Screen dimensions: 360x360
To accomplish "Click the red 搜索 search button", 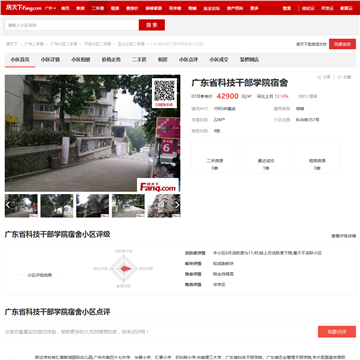I will pos(152,25).
